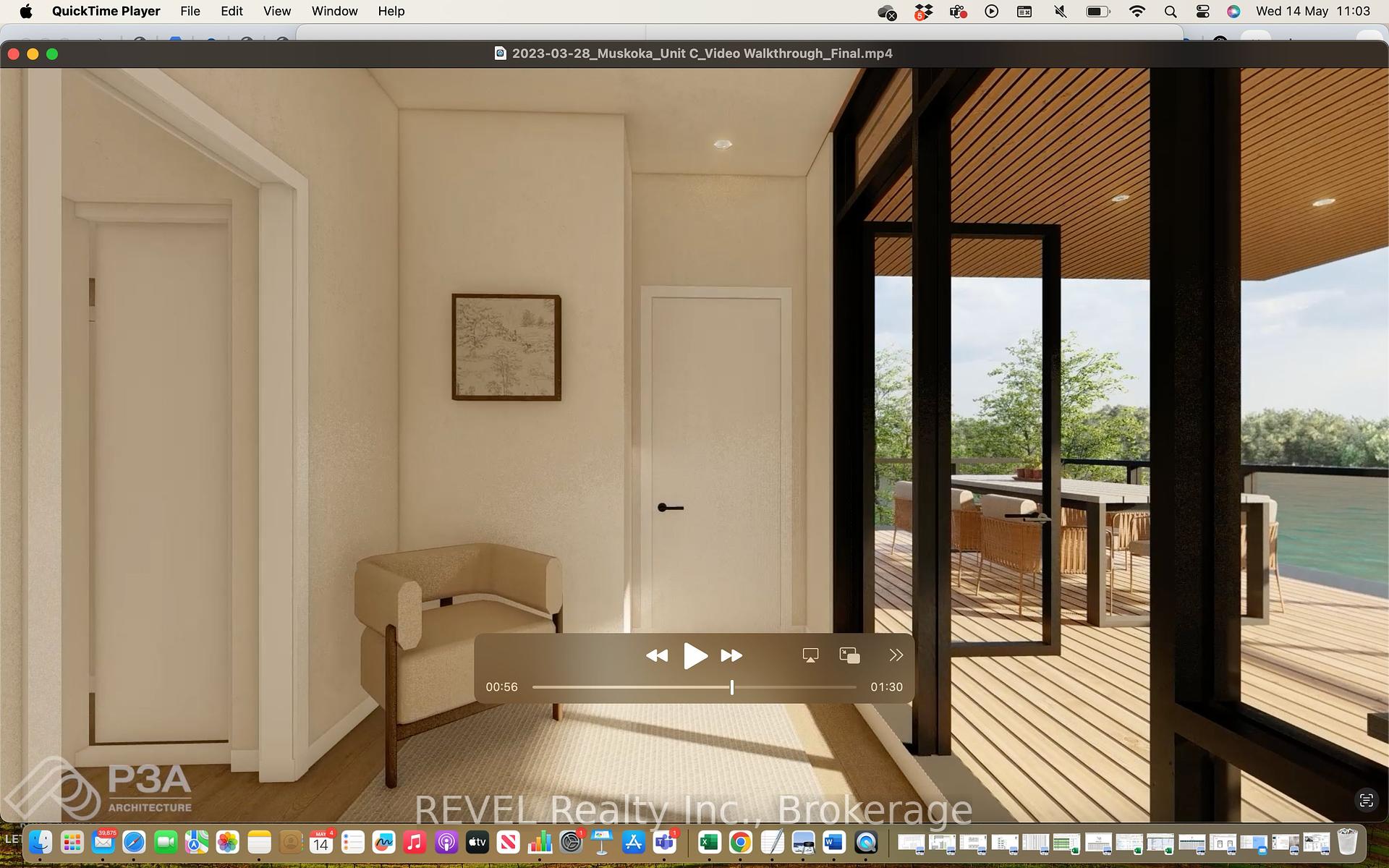Click the Now Playing menu bar icon
This screenshot has width=1389, height=868.
point(992,11)
